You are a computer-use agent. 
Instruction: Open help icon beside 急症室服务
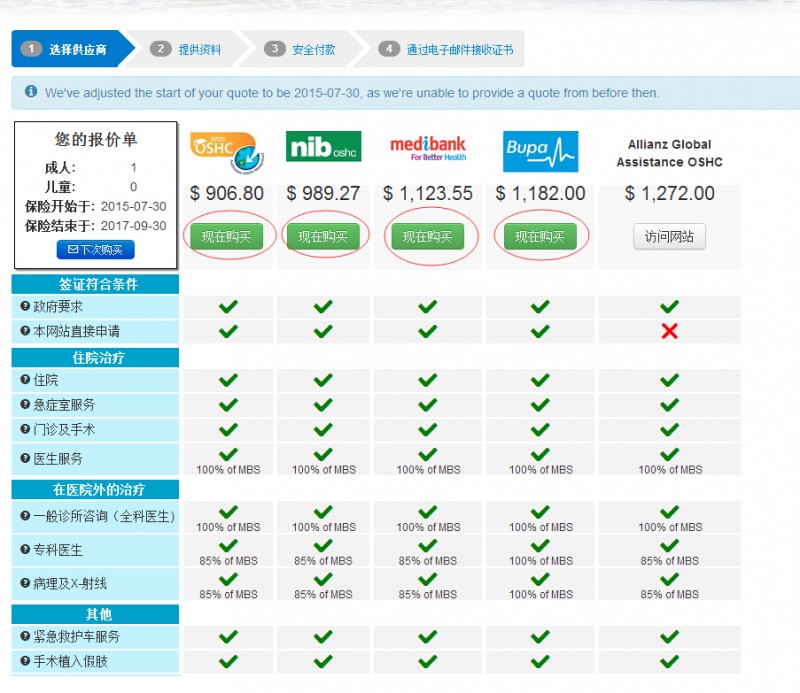click(x=25, y=405)
